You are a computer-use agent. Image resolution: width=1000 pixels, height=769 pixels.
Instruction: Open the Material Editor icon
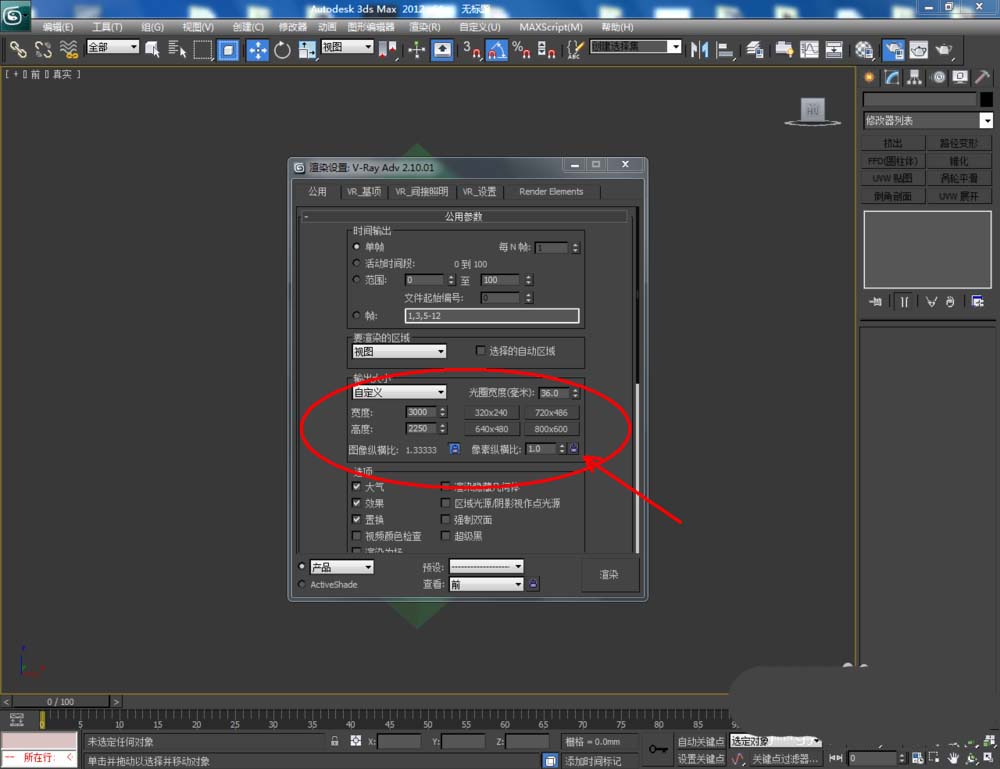[x=864, y=49]
